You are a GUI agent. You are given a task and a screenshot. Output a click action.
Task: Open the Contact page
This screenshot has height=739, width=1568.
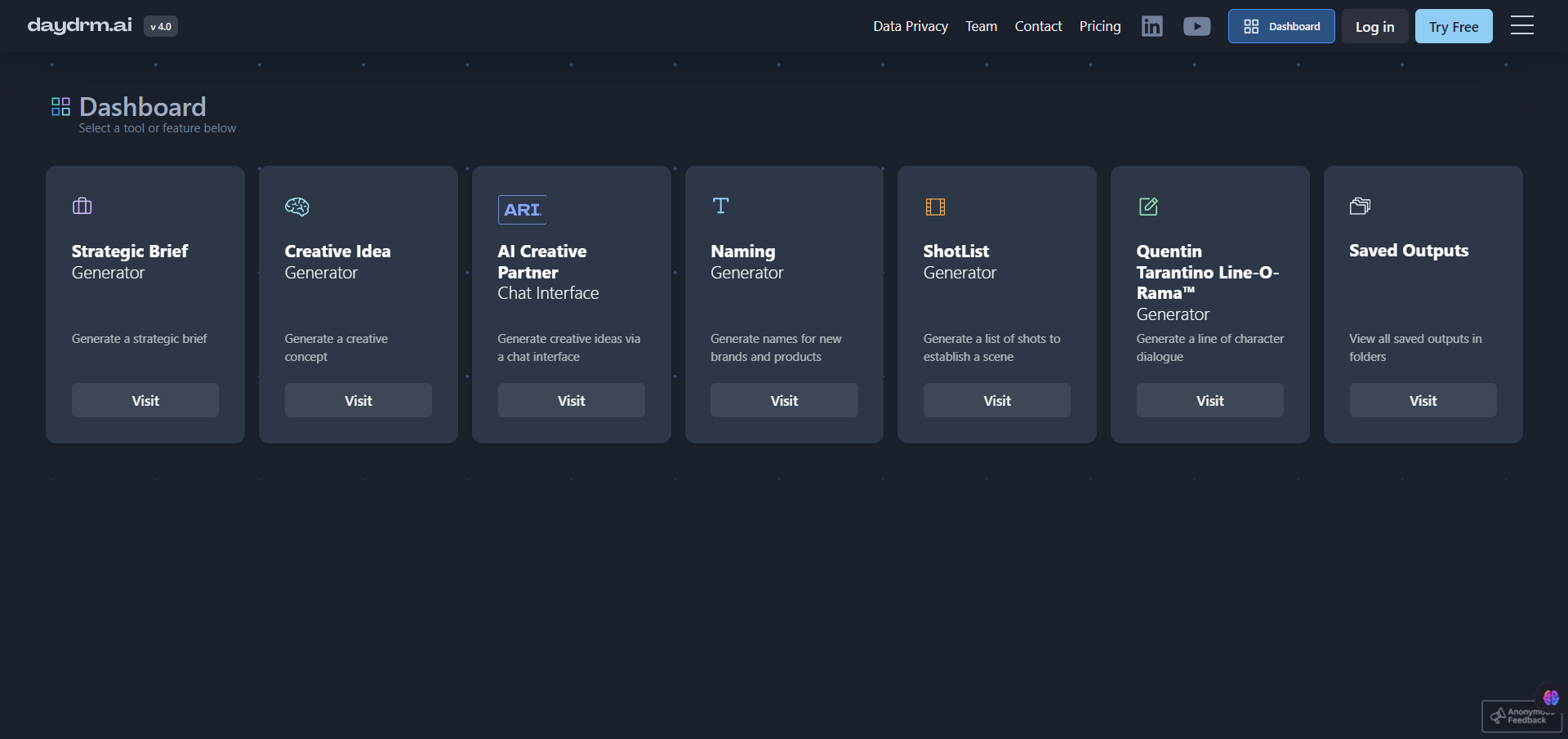pos(1038,26)
